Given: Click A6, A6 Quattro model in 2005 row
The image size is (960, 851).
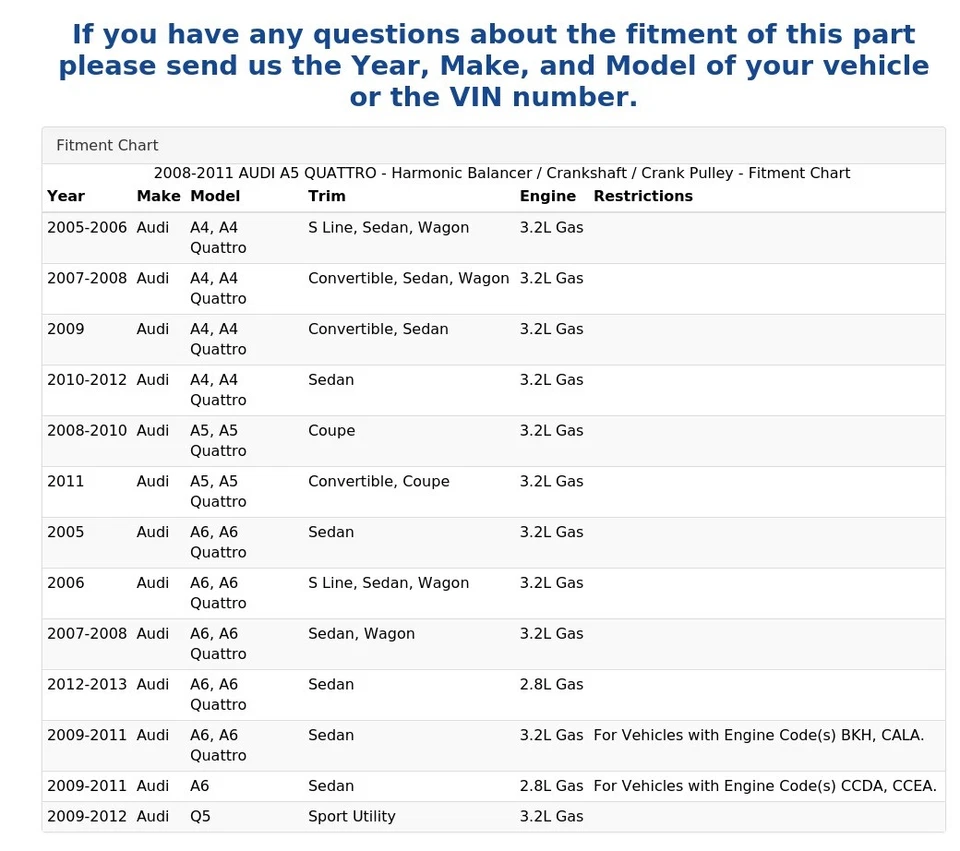Looking at the screenshot, I should coord(218,542).
